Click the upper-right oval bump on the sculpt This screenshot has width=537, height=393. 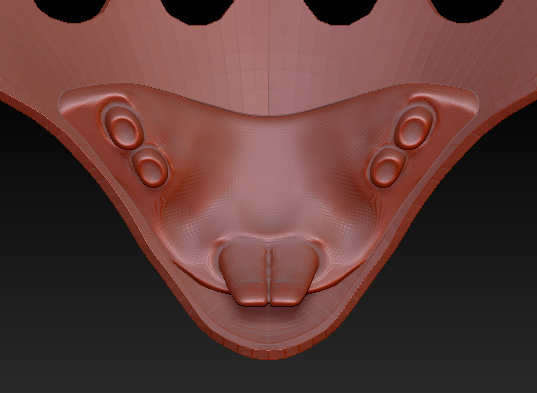click(x=413, y=127)
